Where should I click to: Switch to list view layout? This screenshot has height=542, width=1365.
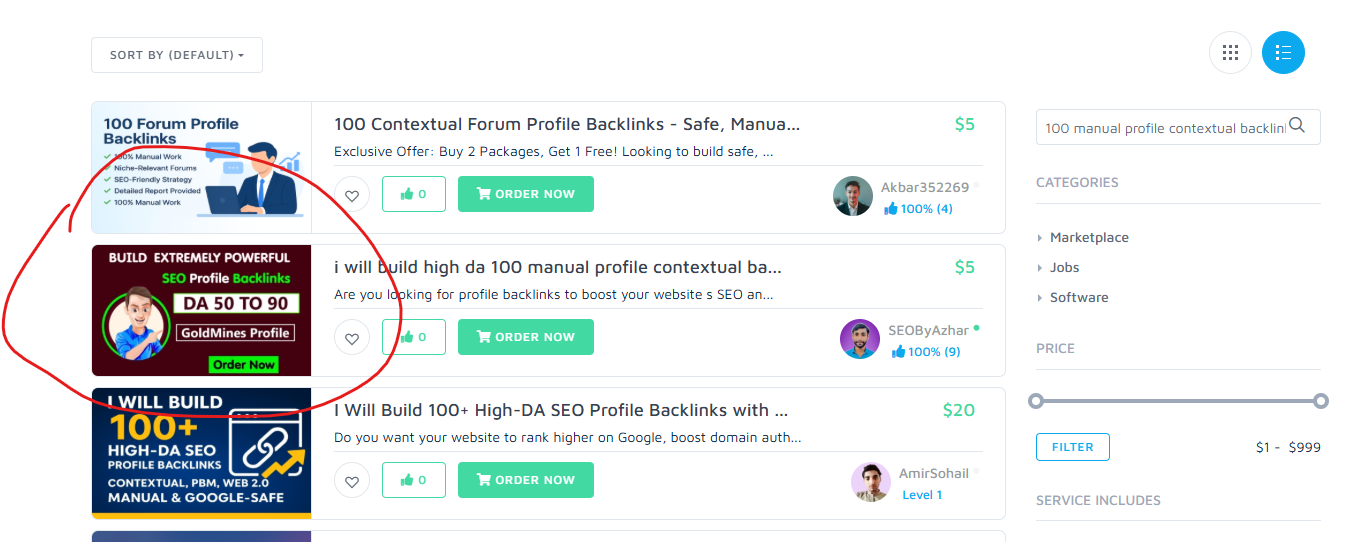(x=1283, y=53)
